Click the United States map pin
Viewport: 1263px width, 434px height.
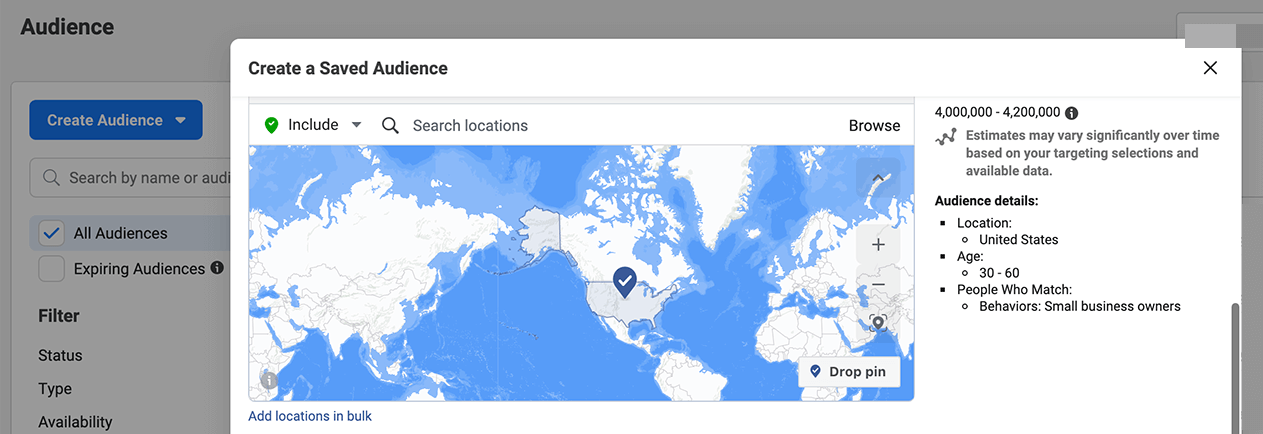coord(625,282)
